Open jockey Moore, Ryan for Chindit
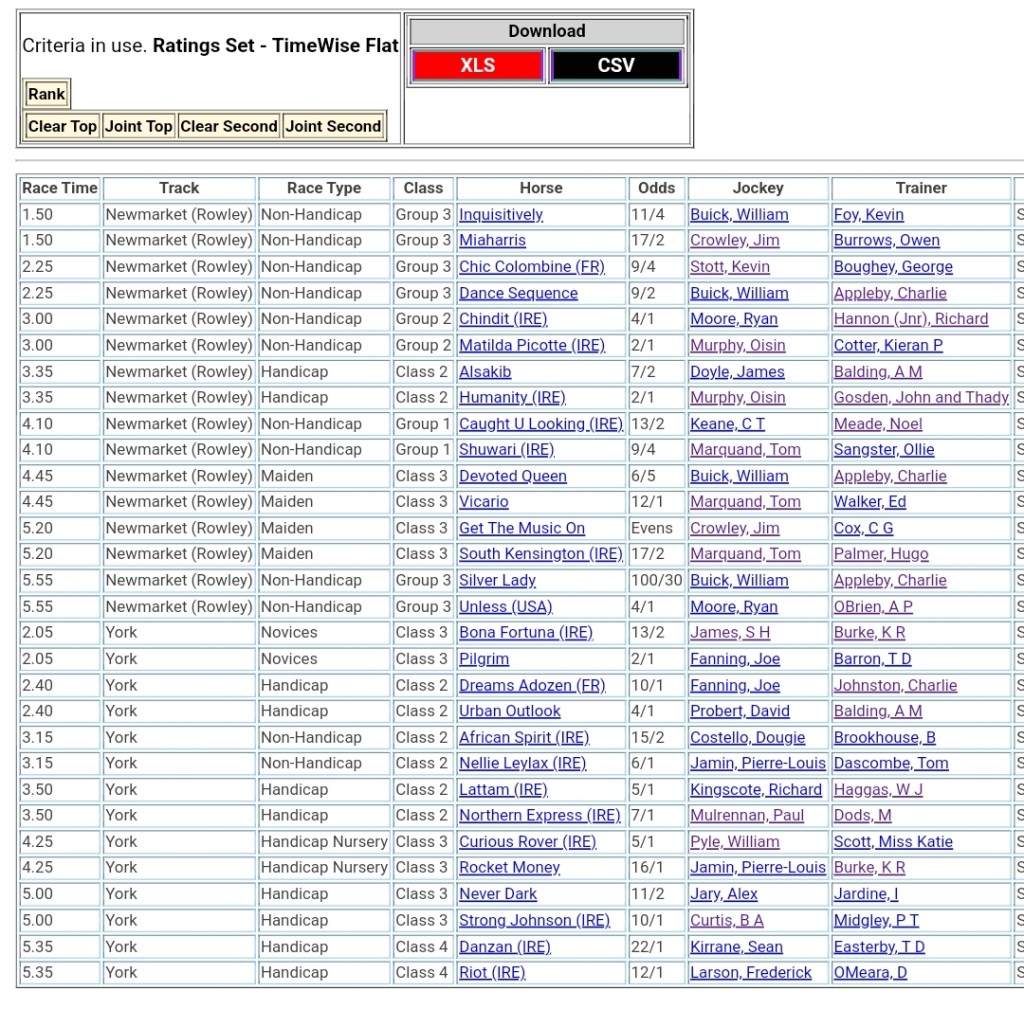This screenshot has width=1024, height=1009. point(733,319)
